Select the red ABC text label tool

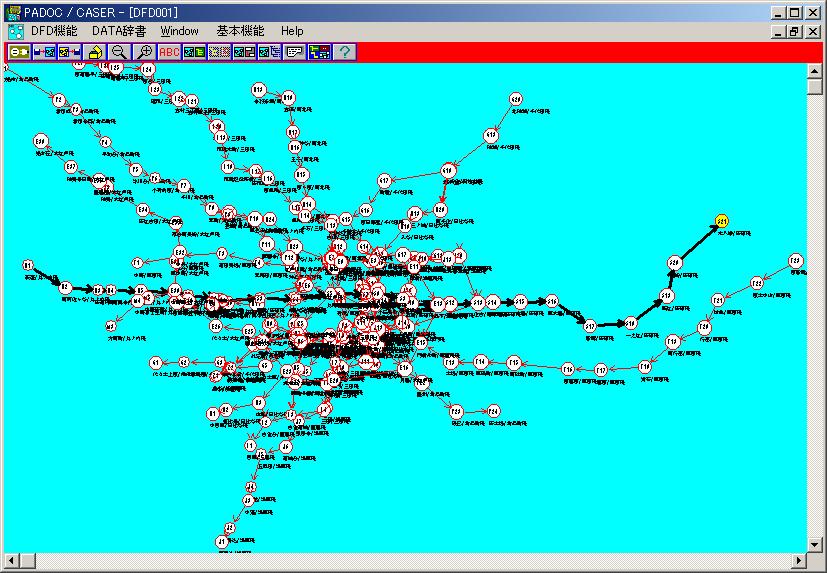170,52
